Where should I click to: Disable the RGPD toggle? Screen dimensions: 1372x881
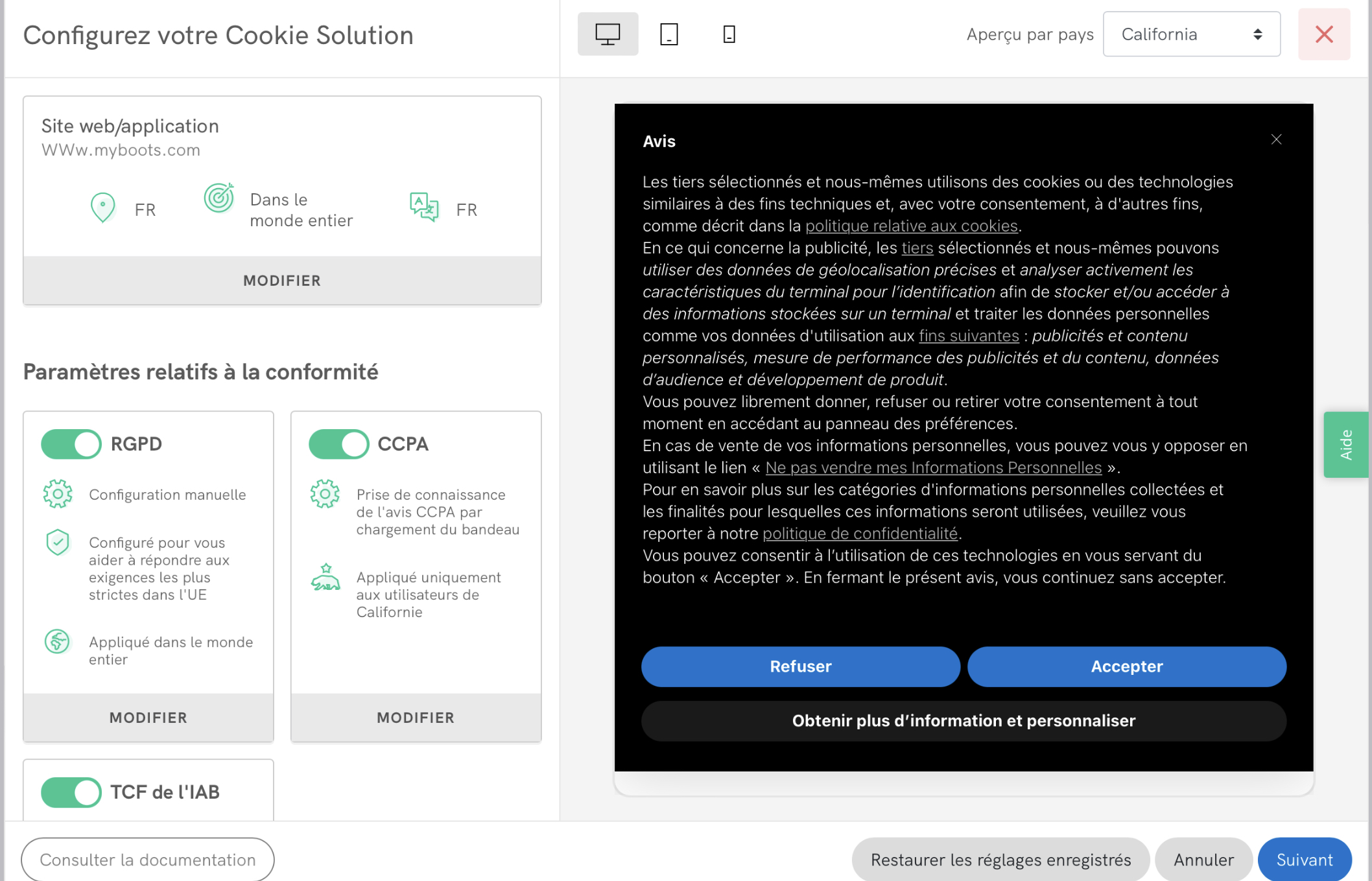tap(71, 444)
